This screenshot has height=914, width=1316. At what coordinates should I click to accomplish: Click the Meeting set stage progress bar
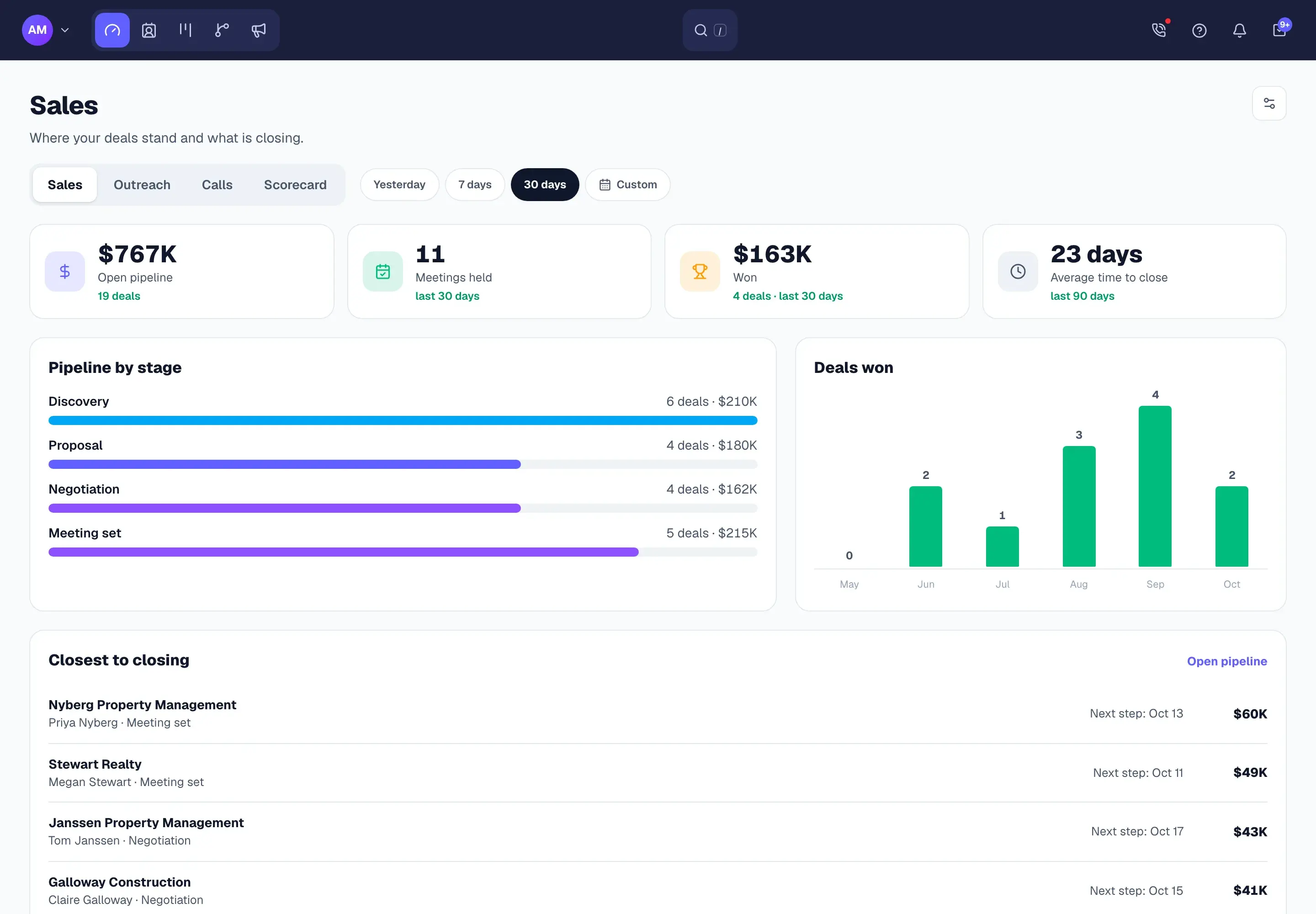click(x=403, y=552)
